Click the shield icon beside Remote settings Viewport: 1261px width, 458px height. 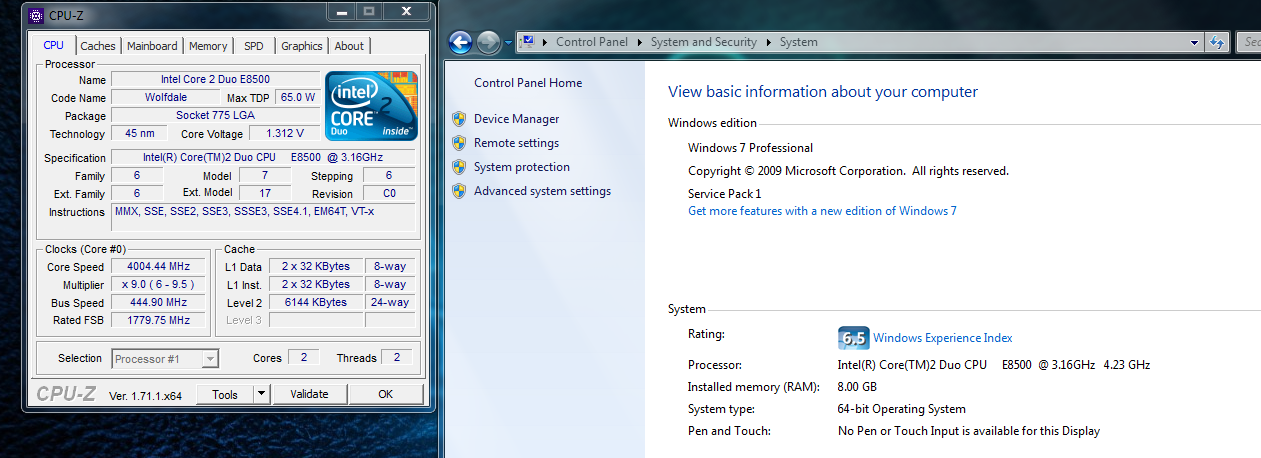click(x=459, y=143)
